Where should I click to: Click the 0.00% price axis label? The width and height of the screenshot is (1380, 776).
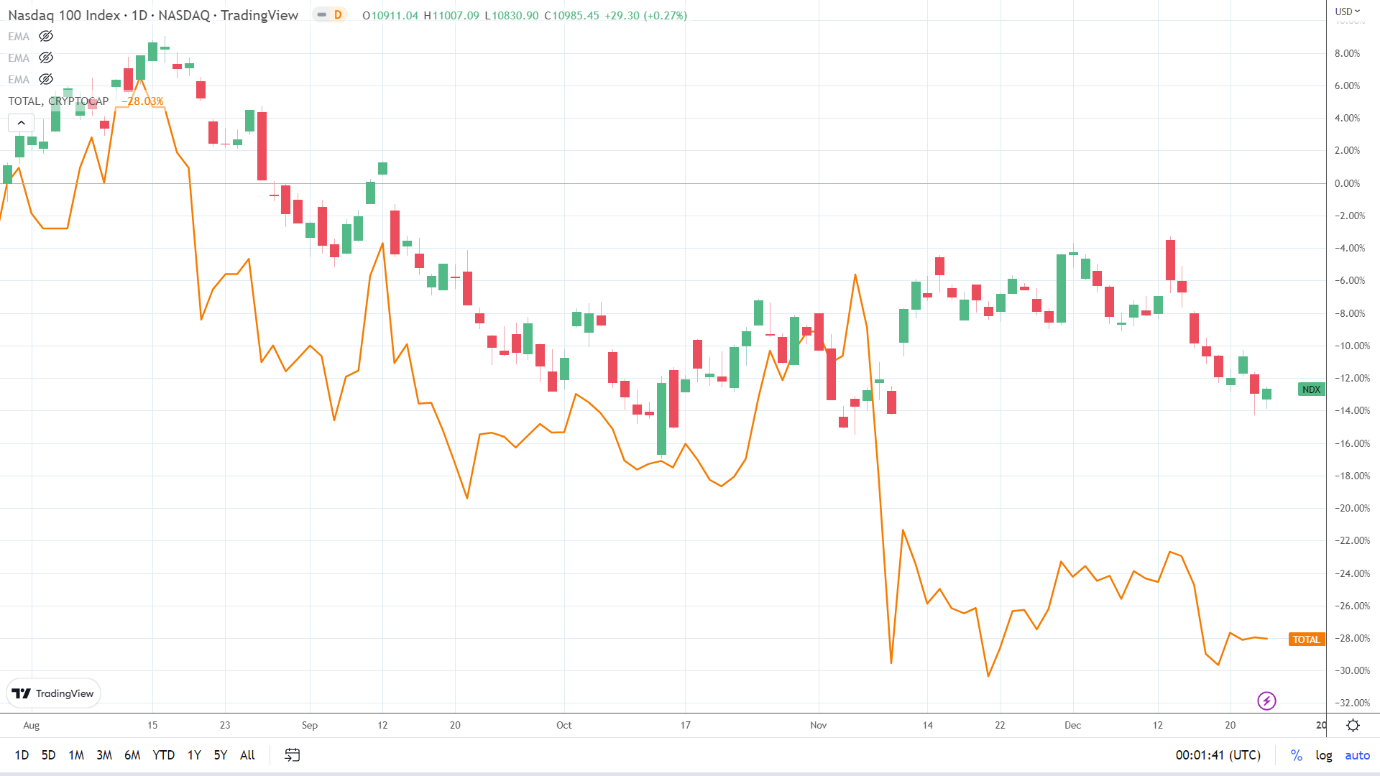[x=1346, y=183]
